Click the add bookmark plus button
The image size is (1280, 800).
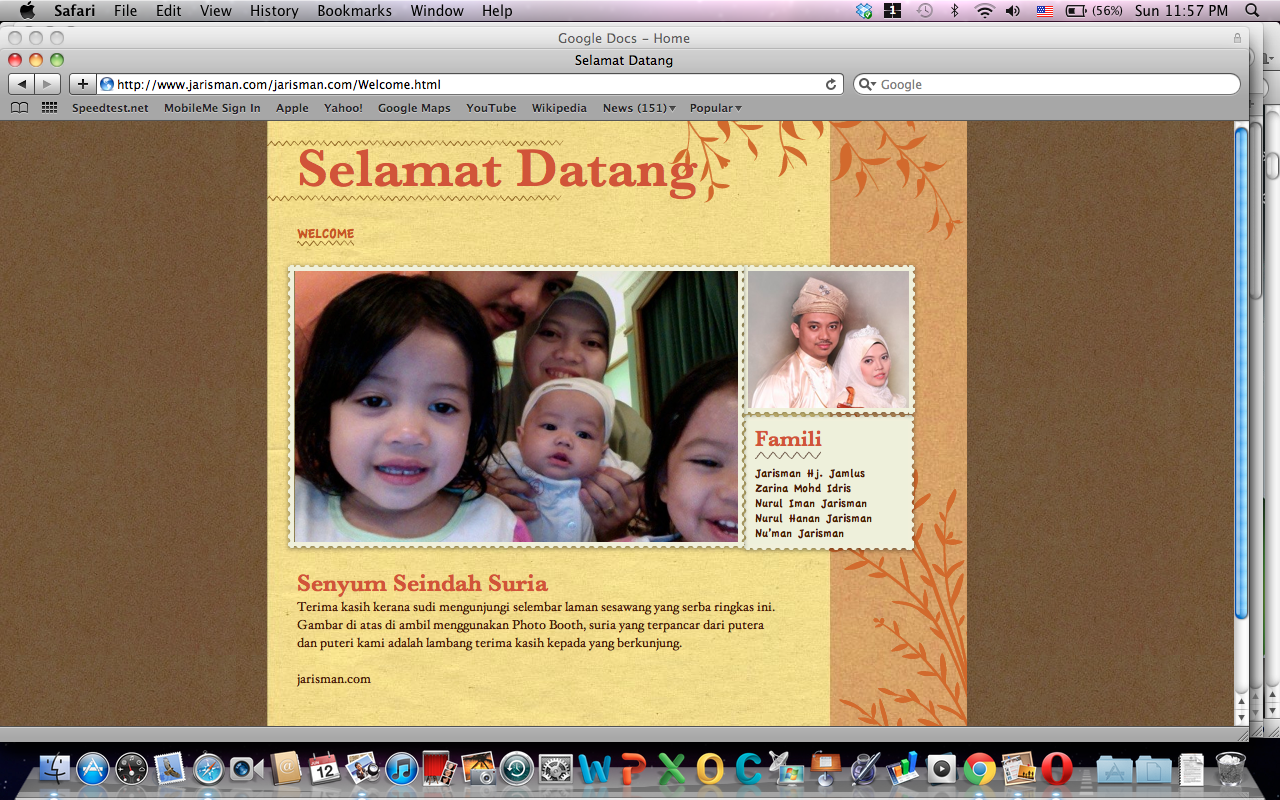pos(82,84)
